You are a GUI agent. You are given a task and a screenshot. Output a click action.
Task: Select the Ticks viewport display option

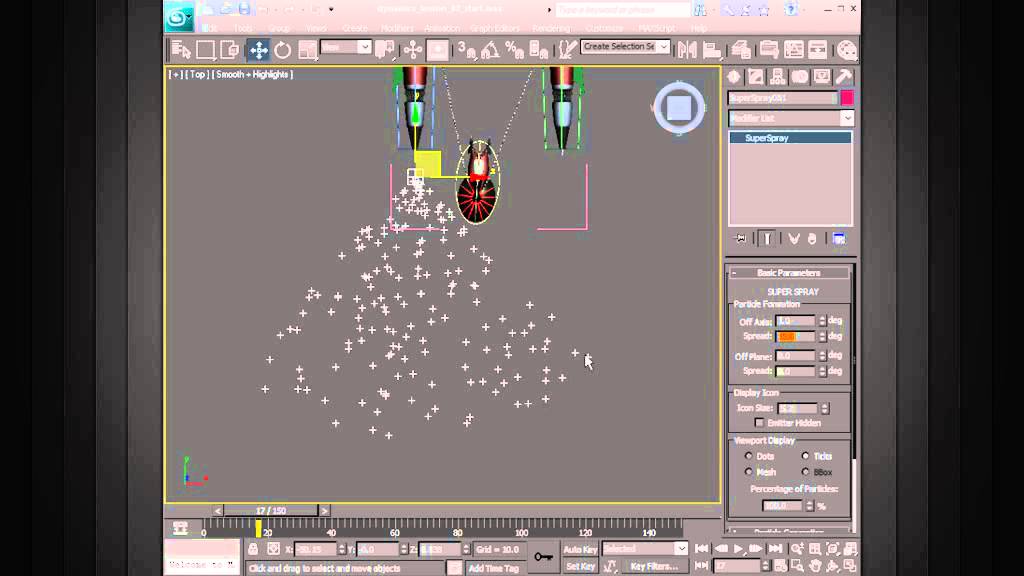tap(805, 456)
